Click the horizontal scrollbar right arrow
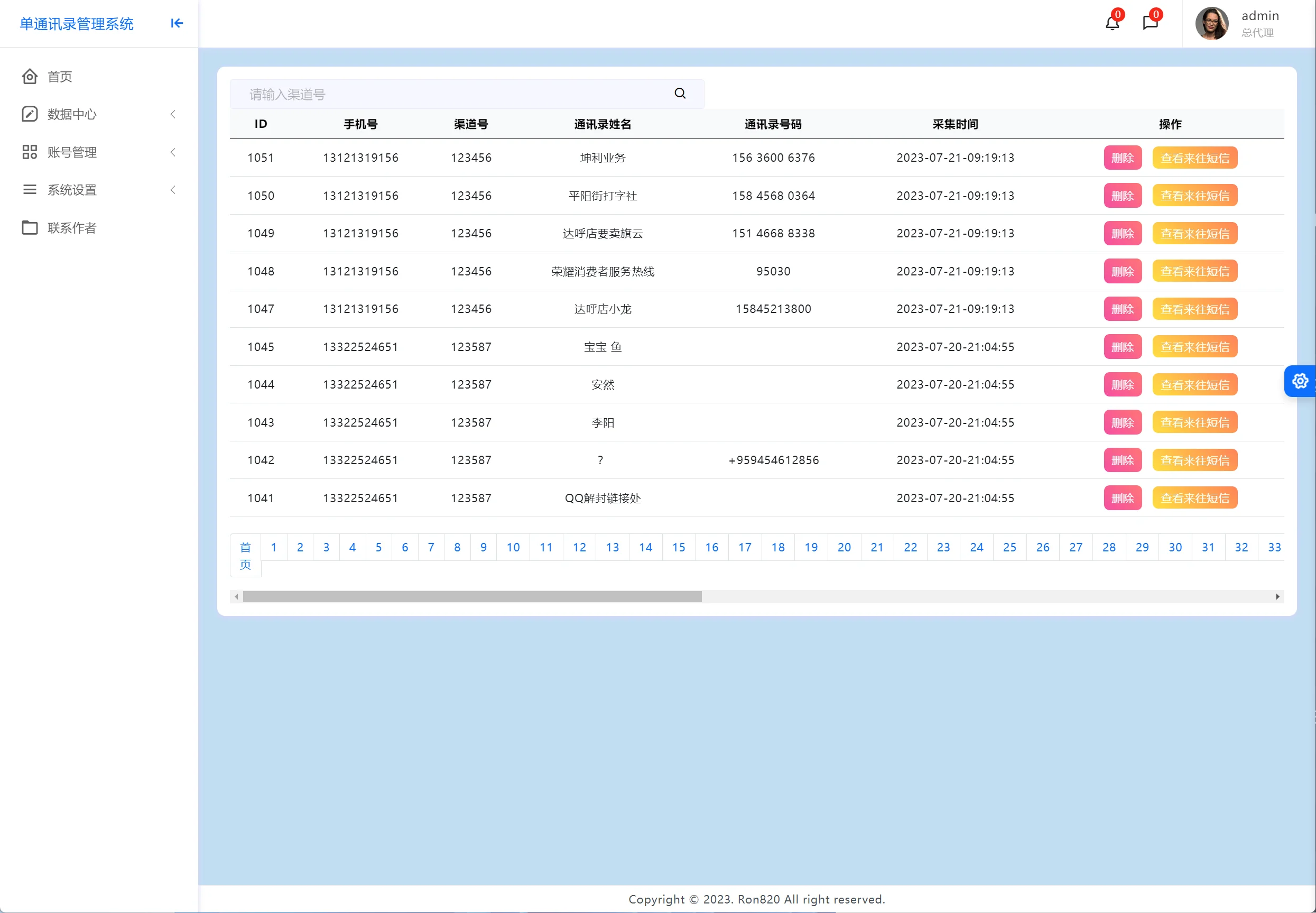The image size is (1316, 913). [x=1277, y=597]
